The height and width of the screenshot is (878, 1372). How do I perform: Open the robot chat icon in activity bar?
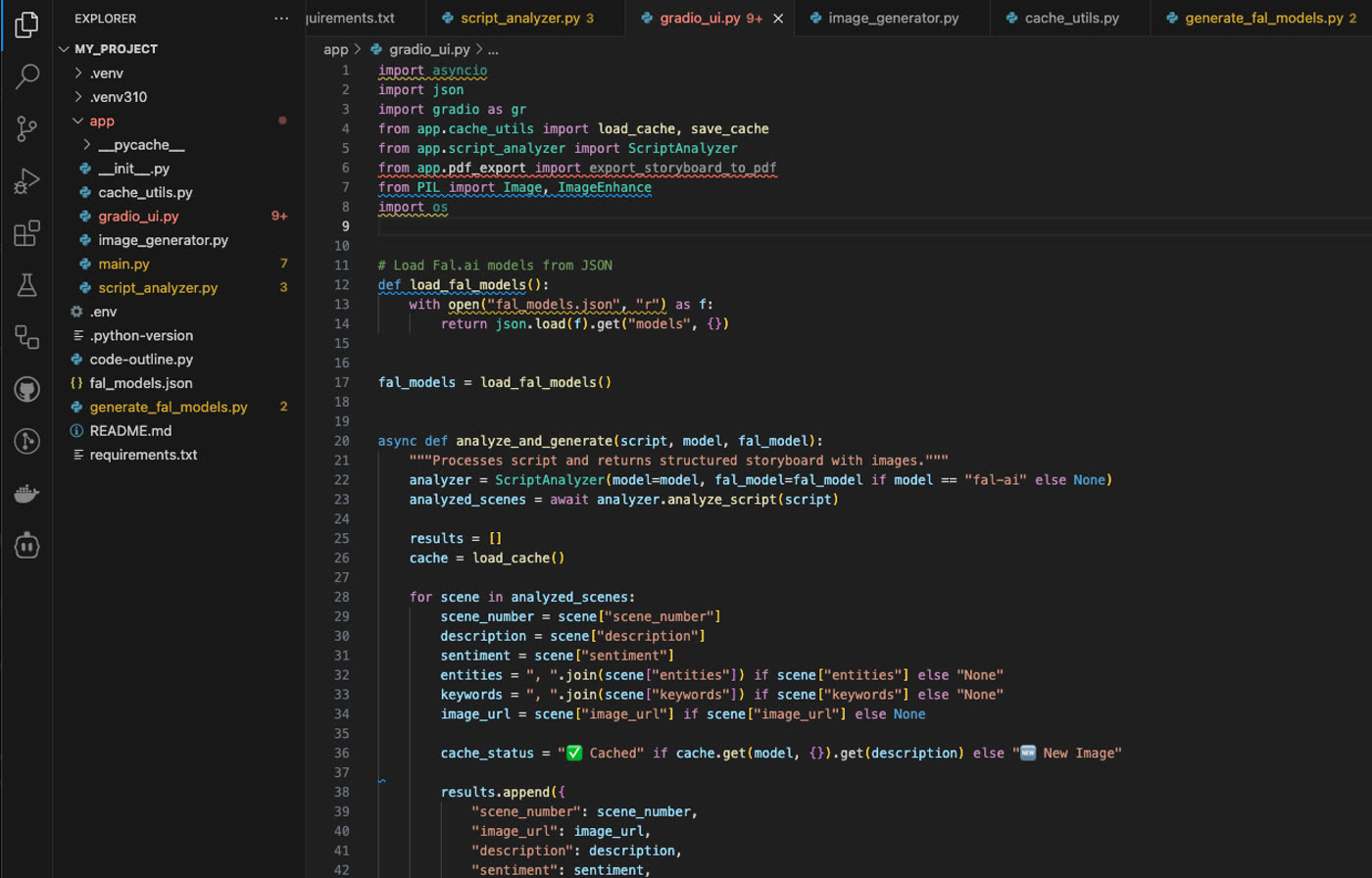pos(27,546)
